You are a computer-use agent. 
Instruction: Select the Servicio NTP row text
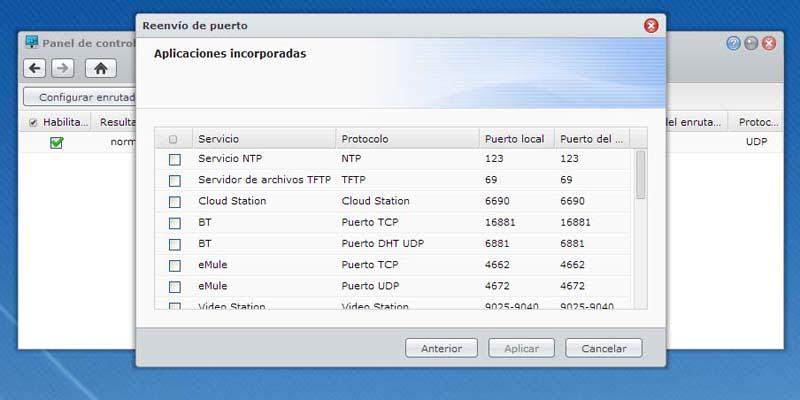coord(230,159)
